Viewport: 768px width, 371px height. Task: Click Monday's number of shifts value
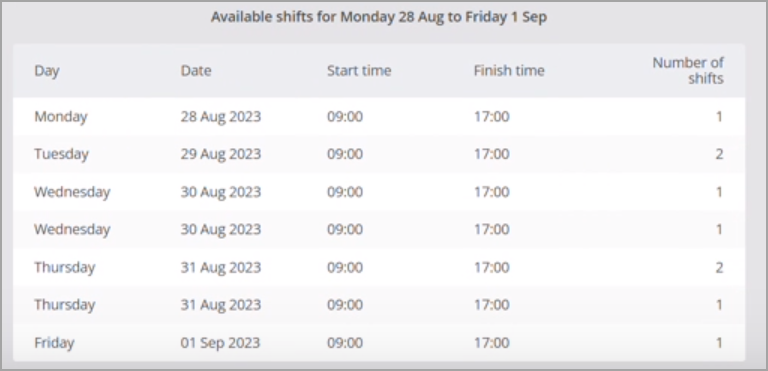click(719, 117)
